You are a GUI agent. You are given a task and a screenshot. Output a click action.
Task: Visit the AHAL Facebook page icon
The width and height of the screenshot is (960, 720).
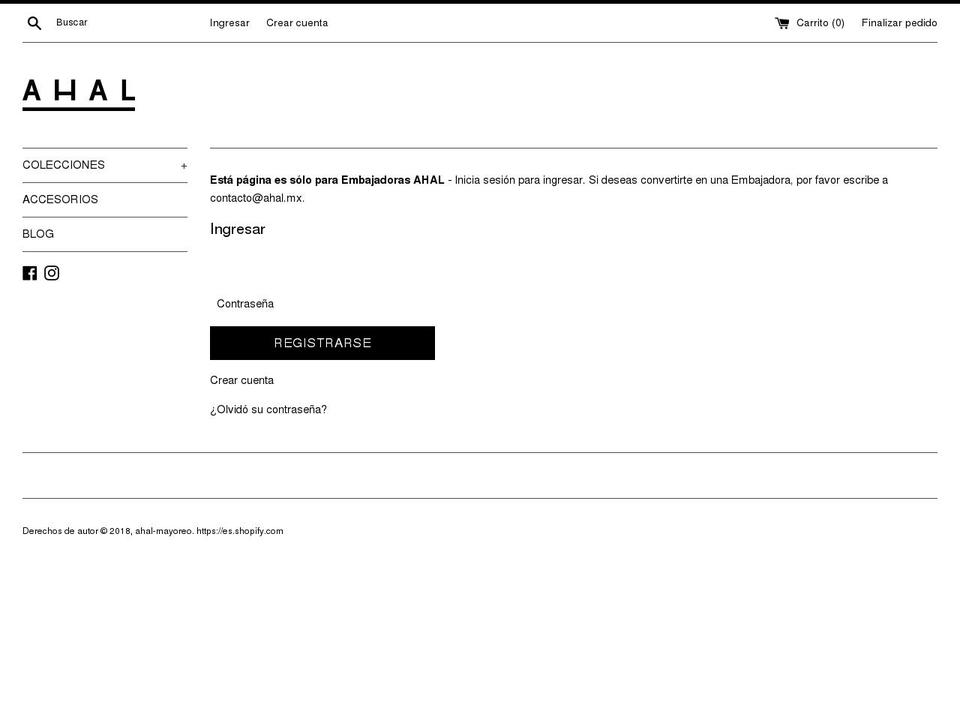[29, 273]
